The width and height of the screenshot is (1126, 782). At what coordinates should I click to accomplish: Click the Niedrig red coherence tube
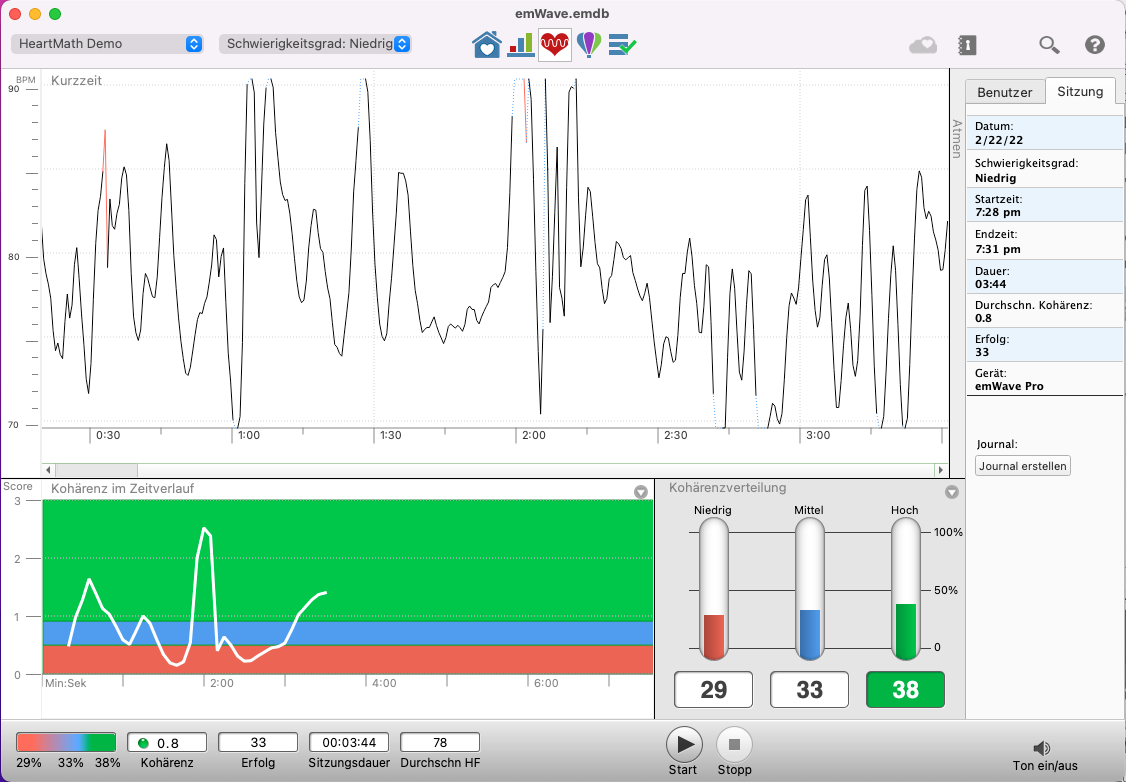click(714, 589)
